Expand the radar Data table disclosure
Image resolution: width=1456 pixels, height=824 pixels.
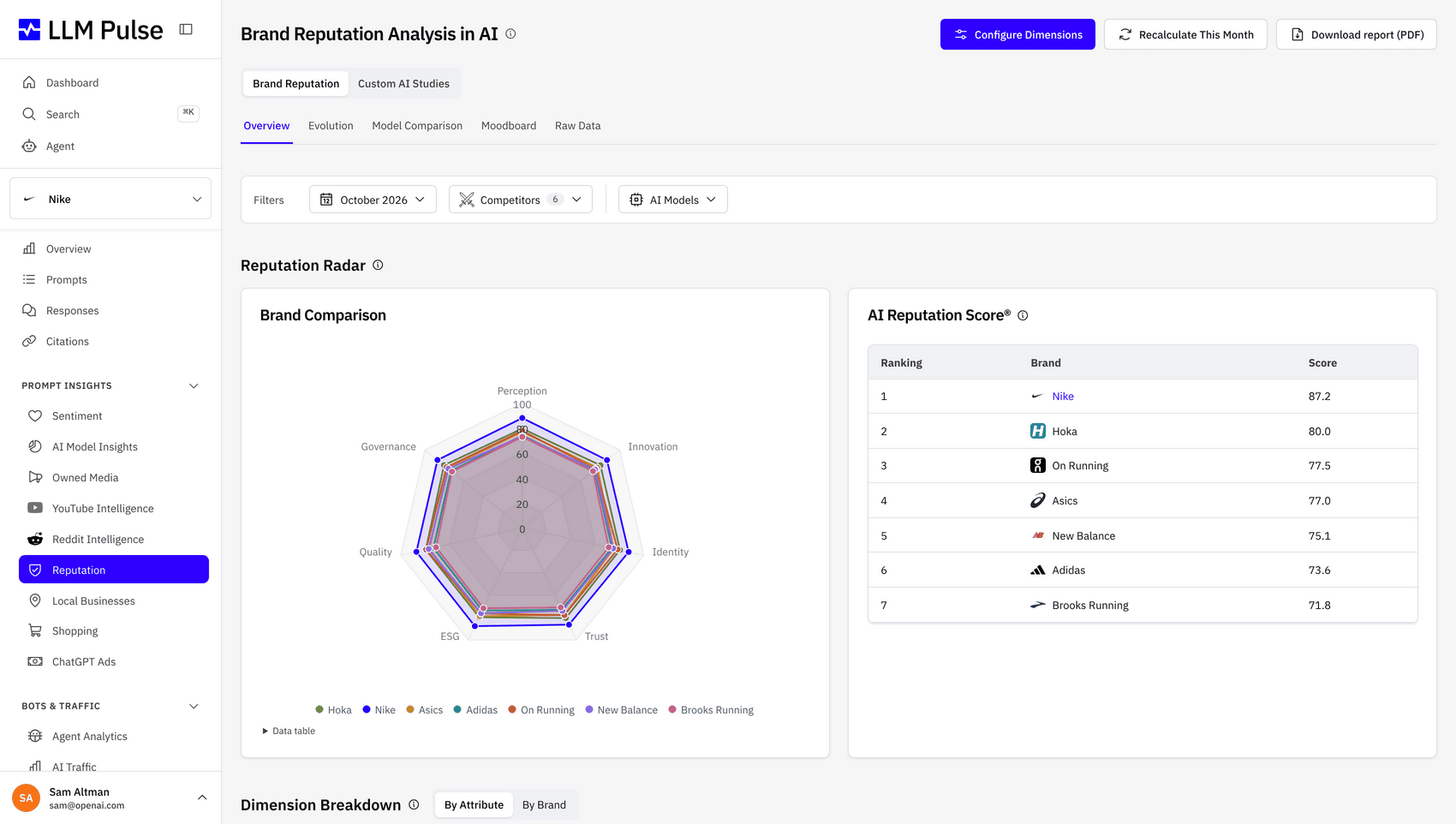pos(289,731)
